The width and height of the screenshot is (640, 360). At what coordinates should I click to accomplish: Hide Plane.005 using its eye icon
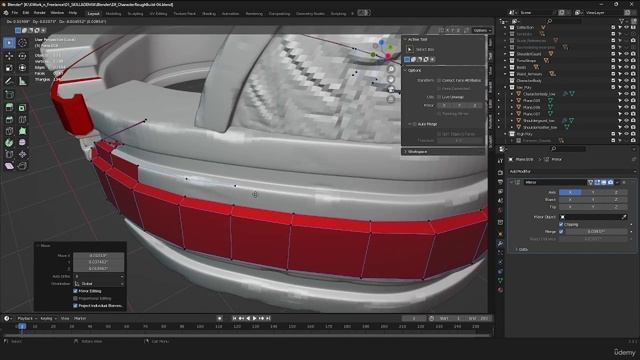(x=627, y=100)
